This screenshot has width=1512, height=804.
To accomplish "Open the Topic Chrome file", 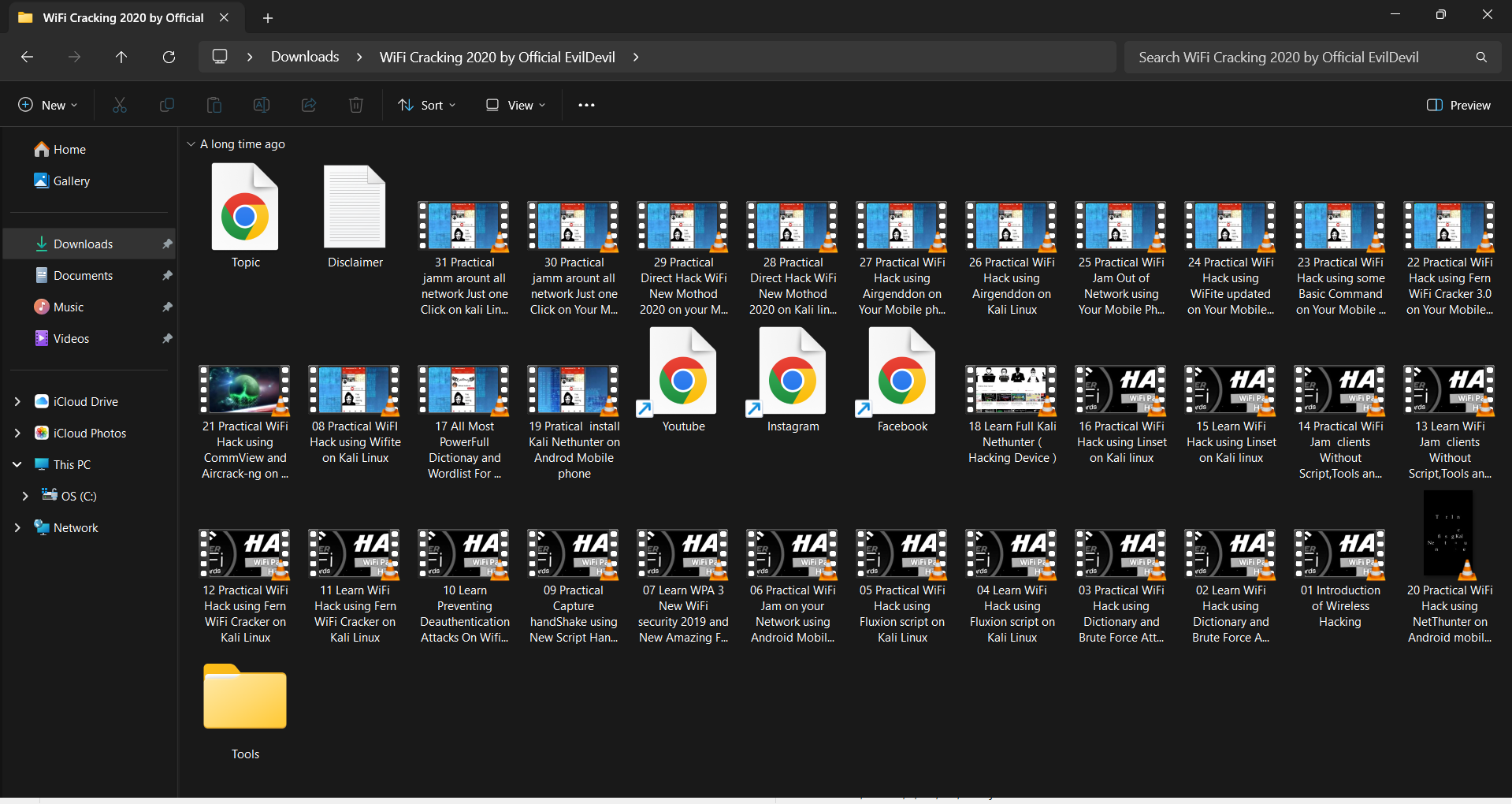I will click(245, 217).
